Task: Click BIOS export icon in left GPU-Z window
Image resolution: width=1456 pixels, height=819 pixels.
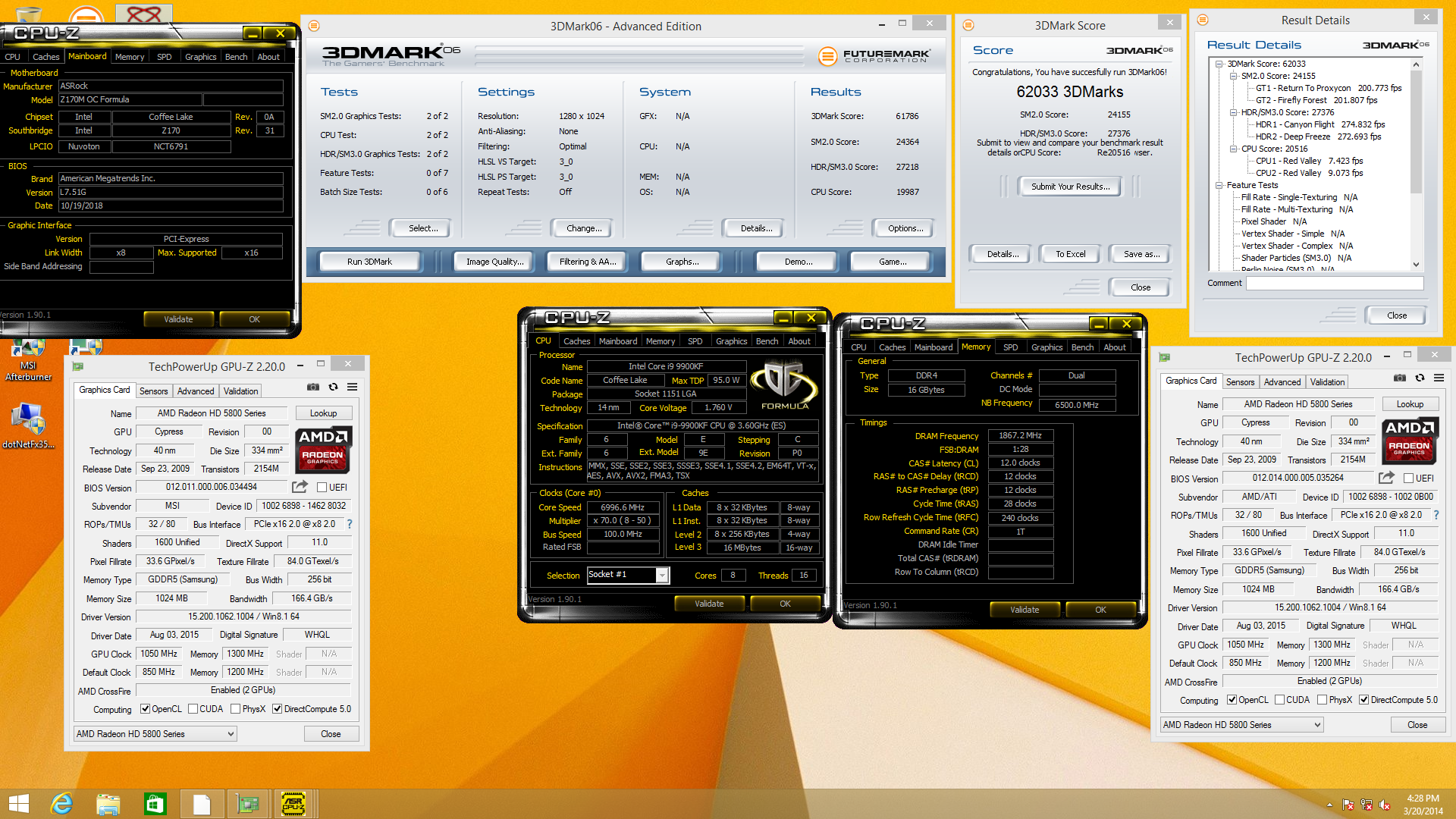Action: coord(300,487)
